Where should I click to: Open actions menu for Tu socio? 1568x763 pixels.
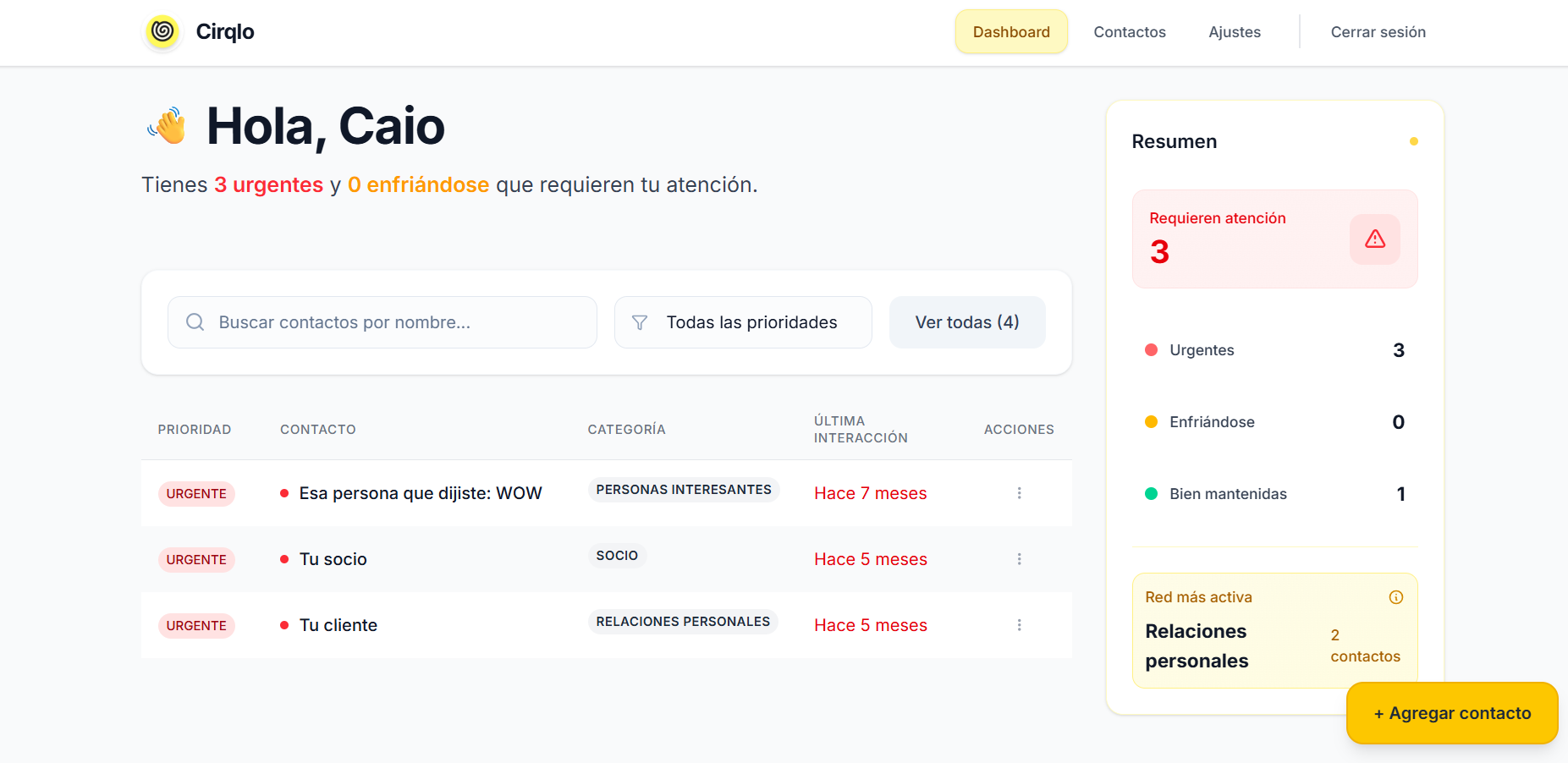tap(1019, 559)
